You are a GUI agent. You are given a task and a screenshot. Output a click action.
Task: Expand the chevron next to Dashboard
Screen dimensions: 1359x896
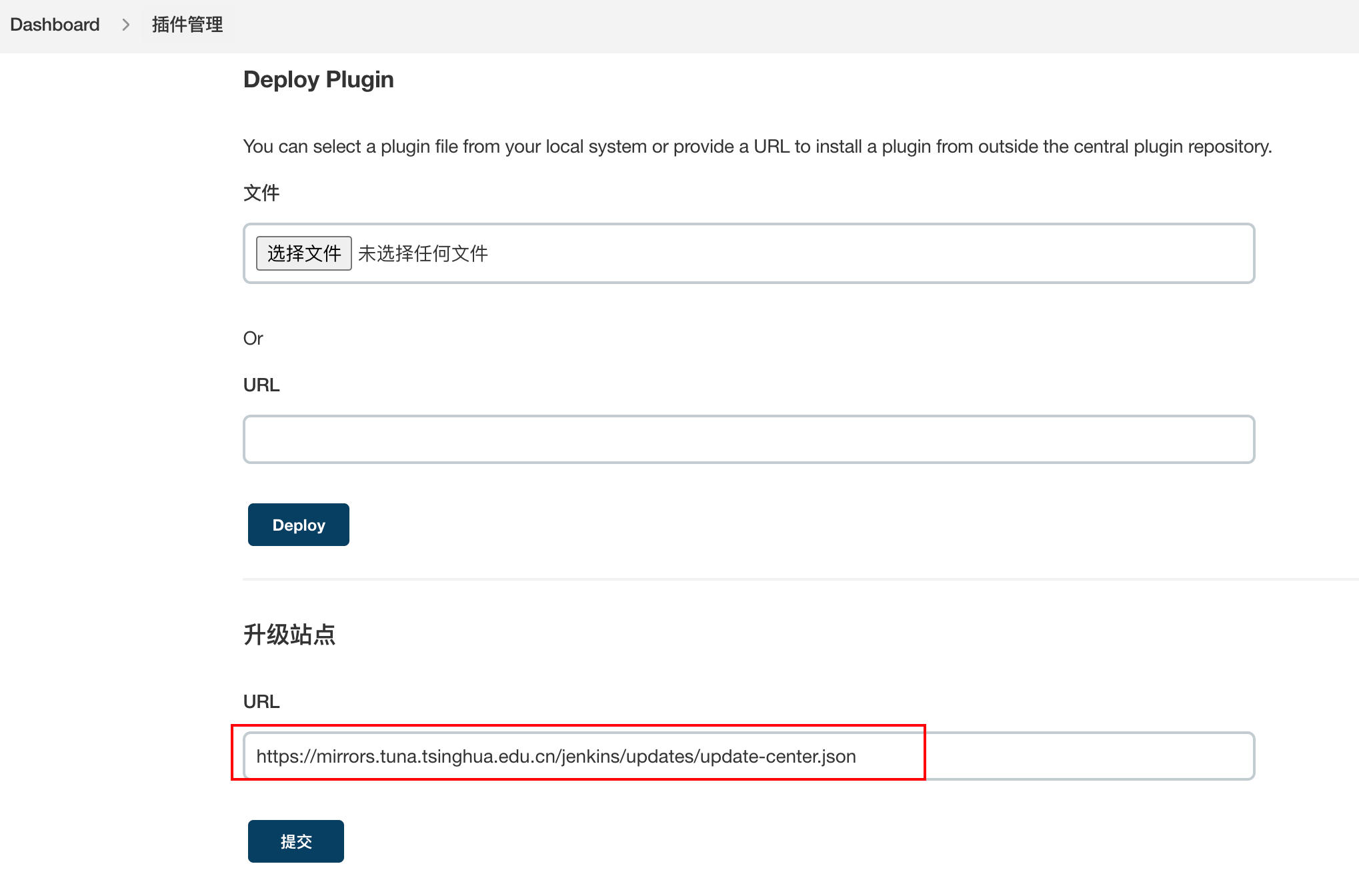[125, 25]
